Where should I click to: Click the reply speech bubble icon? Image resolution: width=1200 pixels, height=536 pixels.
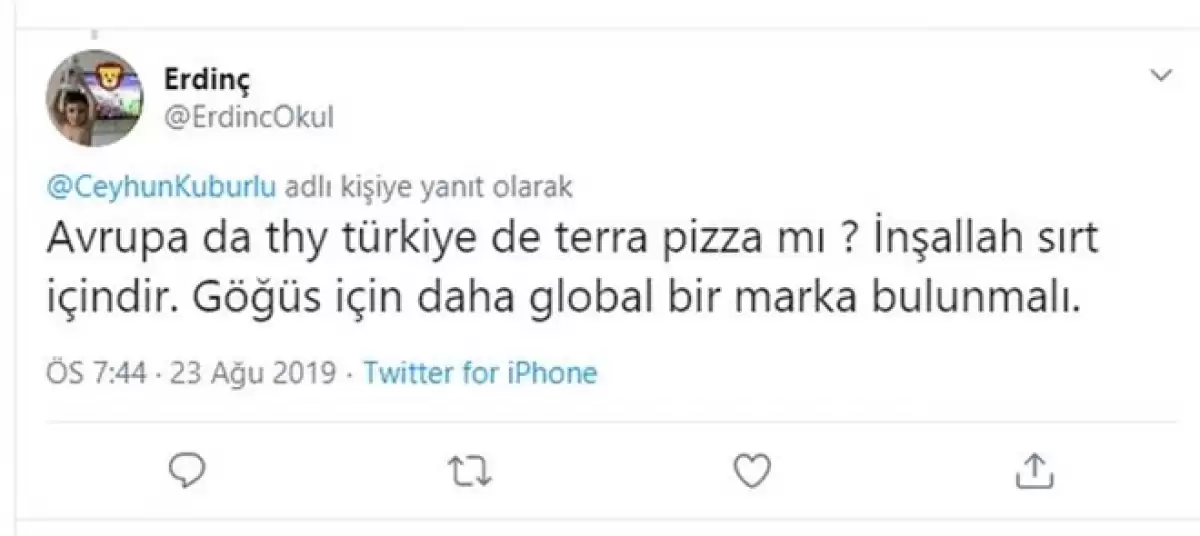188,468
